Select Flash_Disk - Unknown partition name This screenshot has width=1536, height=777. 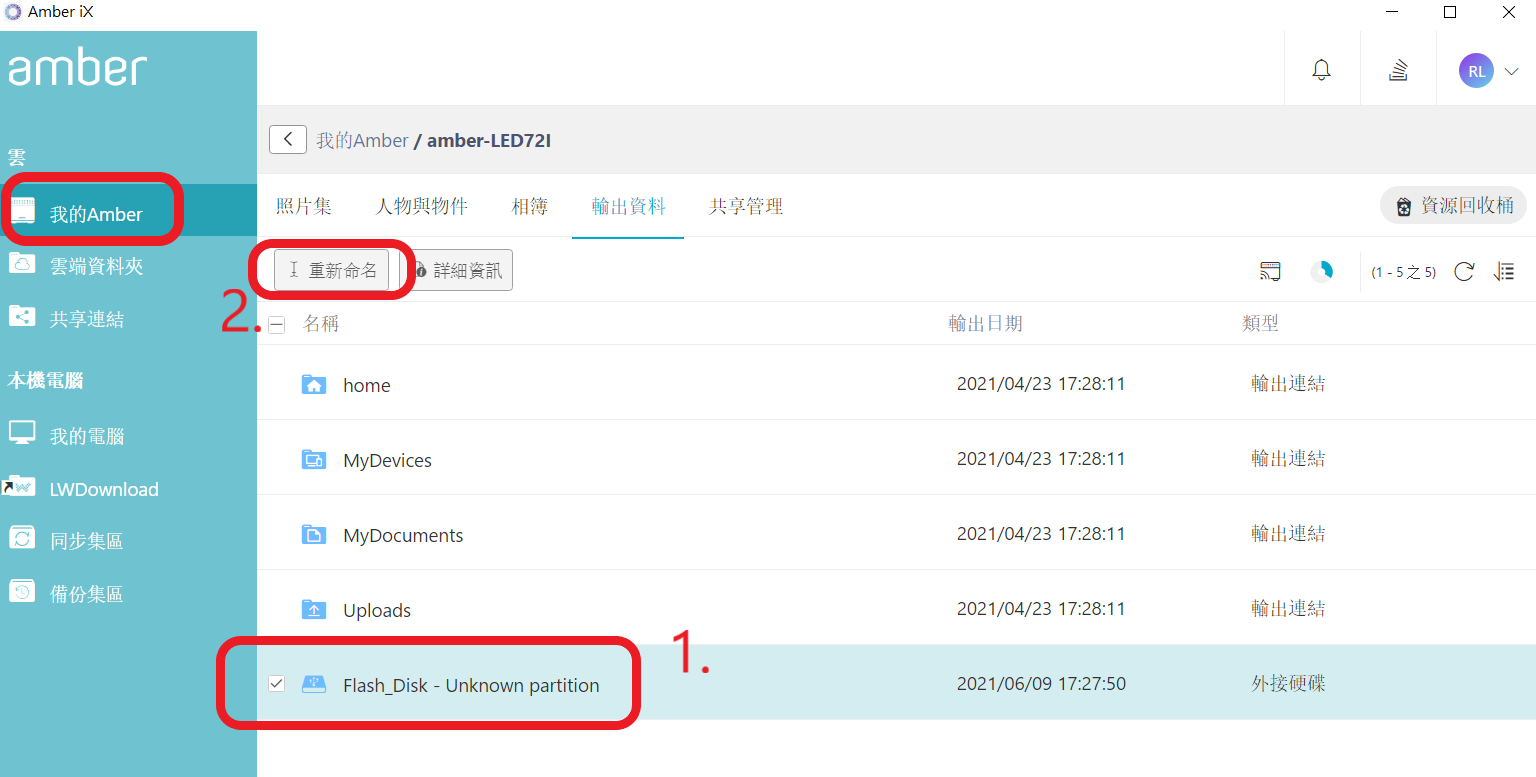tap(471, 685)
